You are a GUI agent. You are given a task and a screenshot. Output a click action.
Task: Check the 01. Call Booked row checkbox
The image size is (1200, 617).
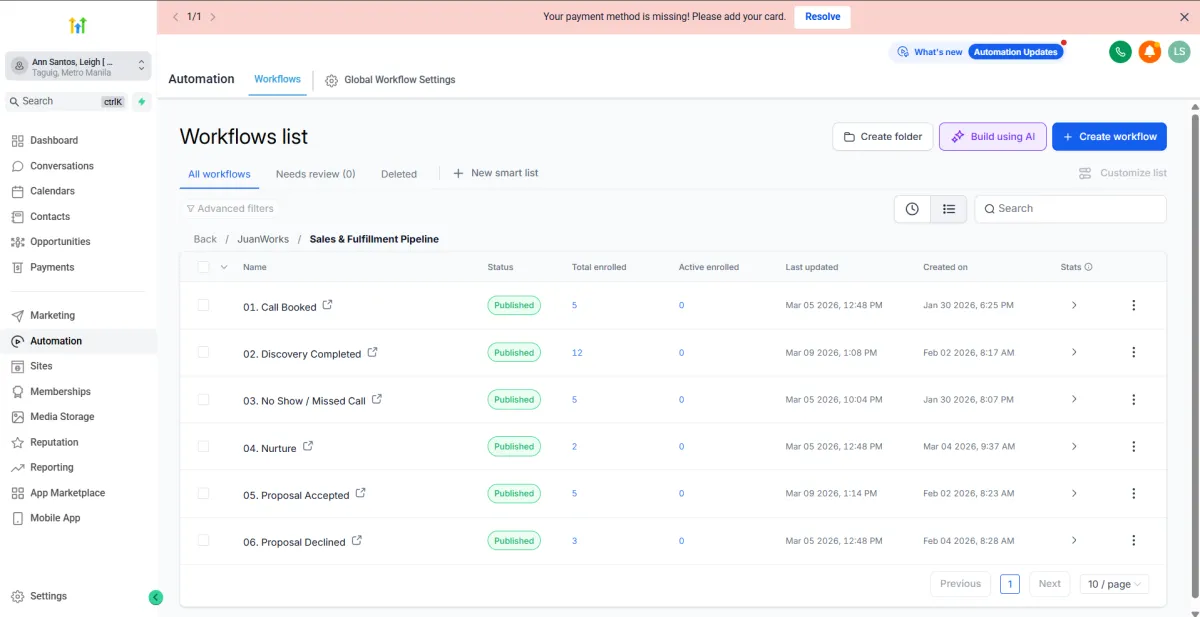204,305
